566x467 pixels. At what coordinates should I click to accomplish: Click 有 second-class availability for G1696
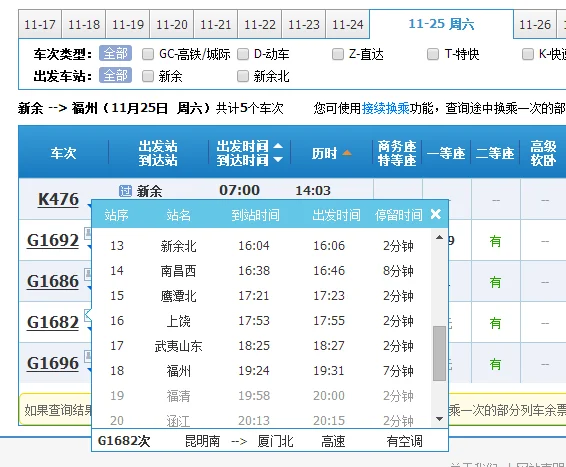pyautogui.click(x=496, y=364)
